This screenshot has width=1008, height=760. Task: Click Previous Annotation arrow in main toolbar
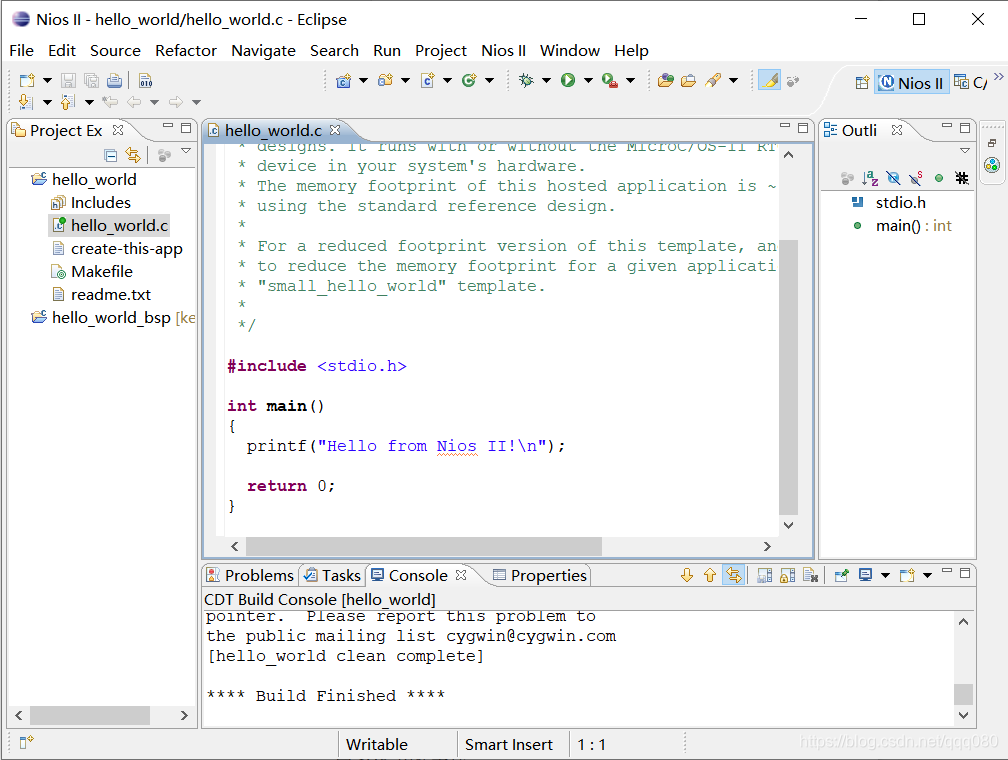coord(68,102)
